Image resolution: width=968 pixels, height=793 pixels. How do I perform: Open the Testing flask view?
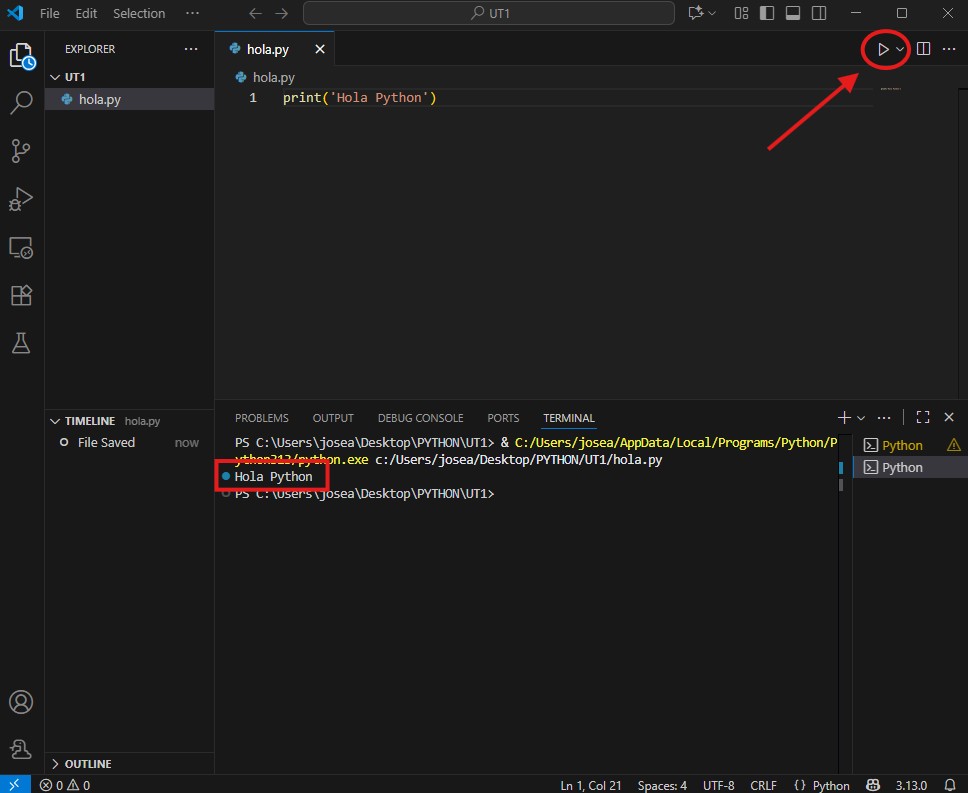pyautogui.click(x=22, y=343)
